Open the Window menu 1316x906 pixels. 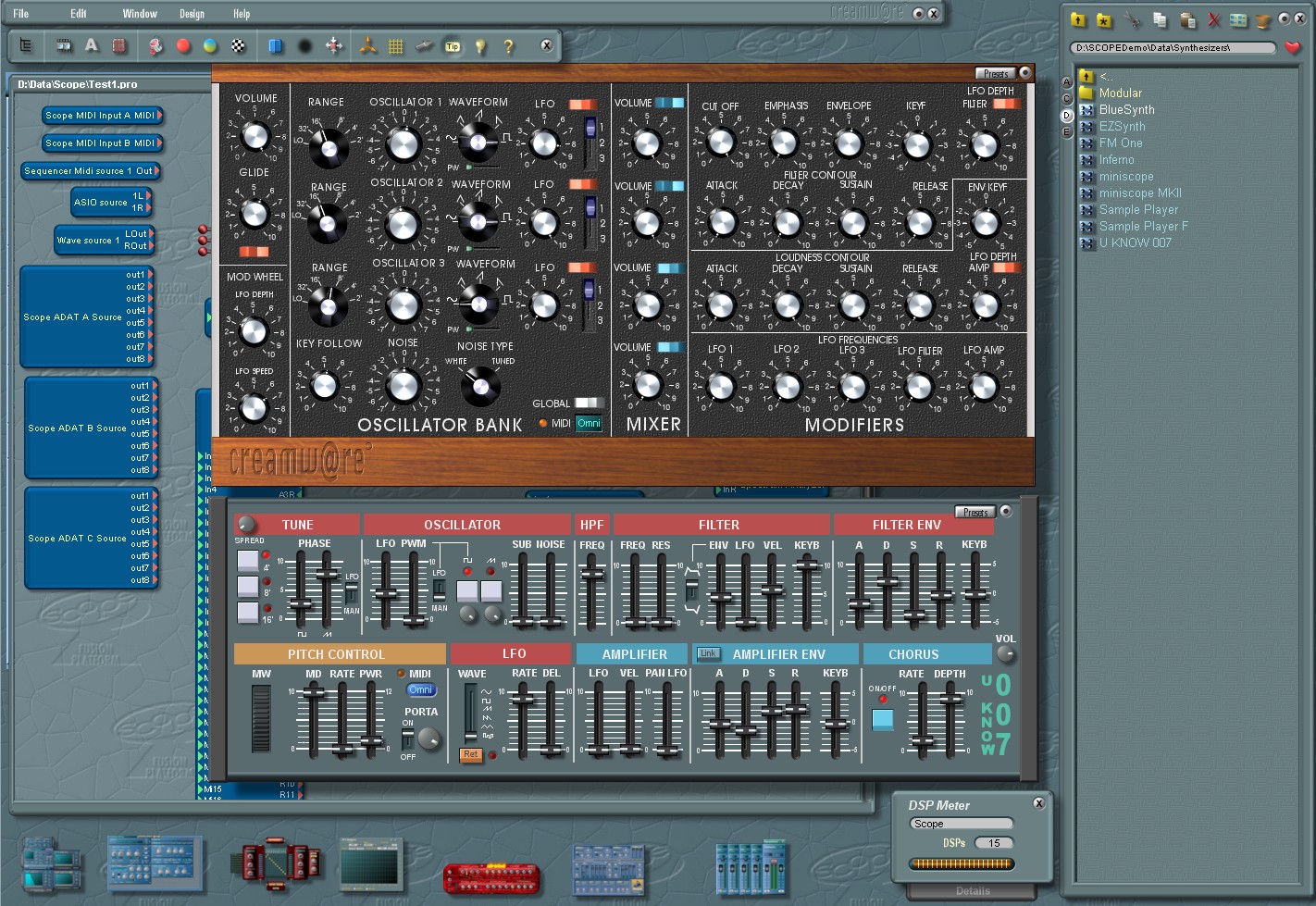[x=140, y=13]
